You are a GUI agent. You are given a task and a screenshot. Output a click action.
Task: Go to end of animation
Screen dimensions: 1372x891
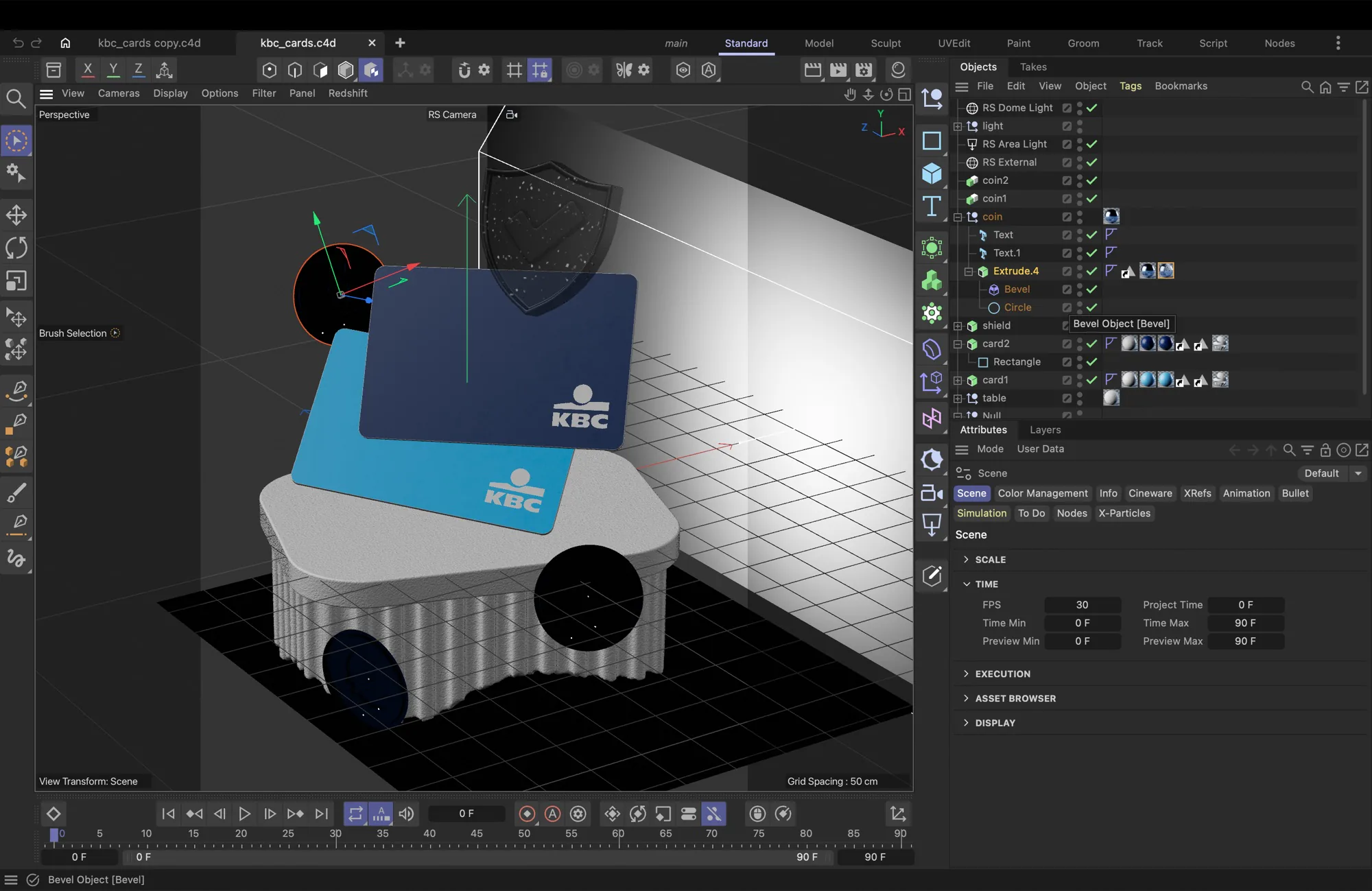click(x=321, y=813)
